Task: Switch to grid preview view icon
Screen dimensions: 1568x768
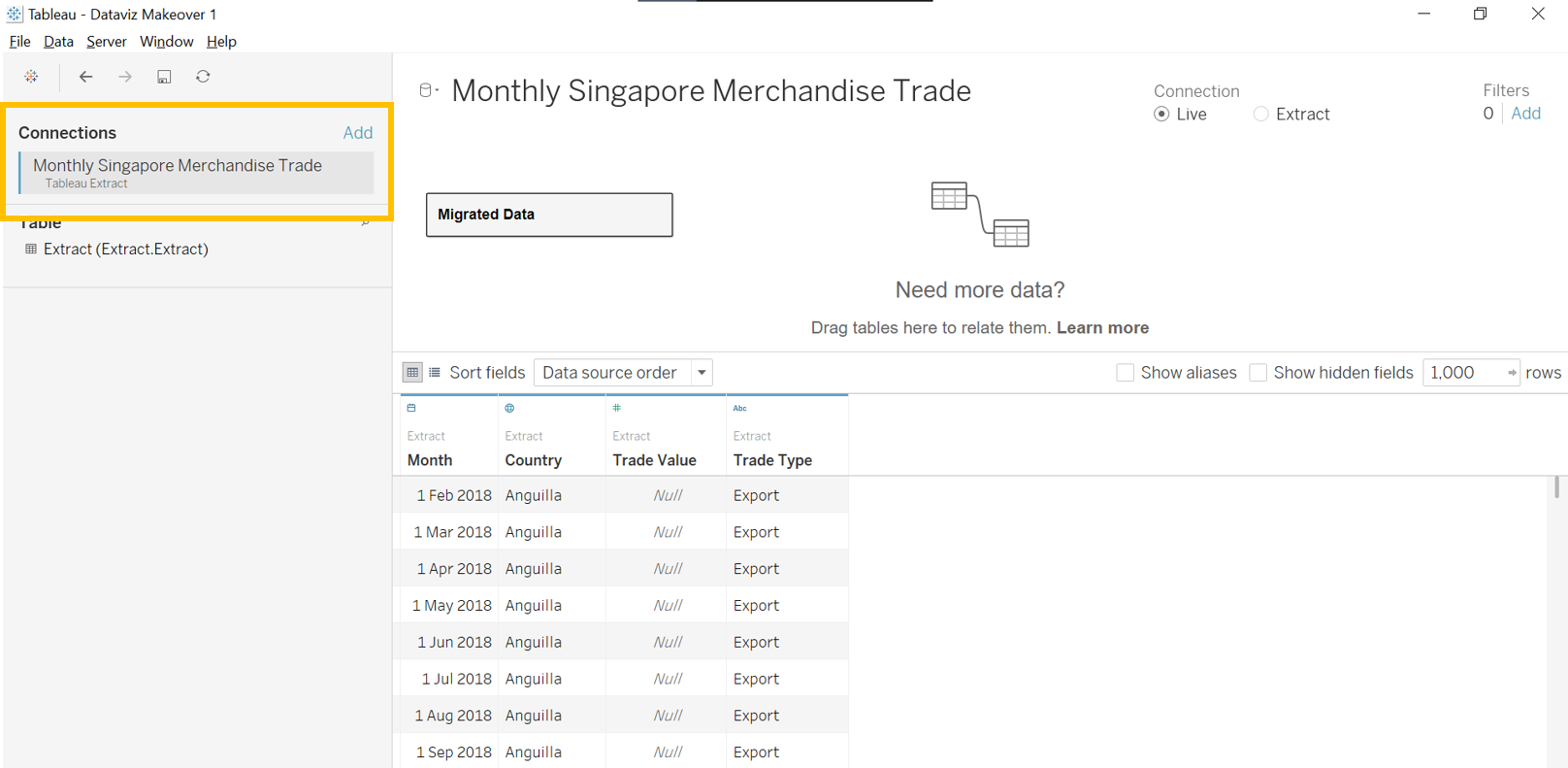Action: [412, 373]
